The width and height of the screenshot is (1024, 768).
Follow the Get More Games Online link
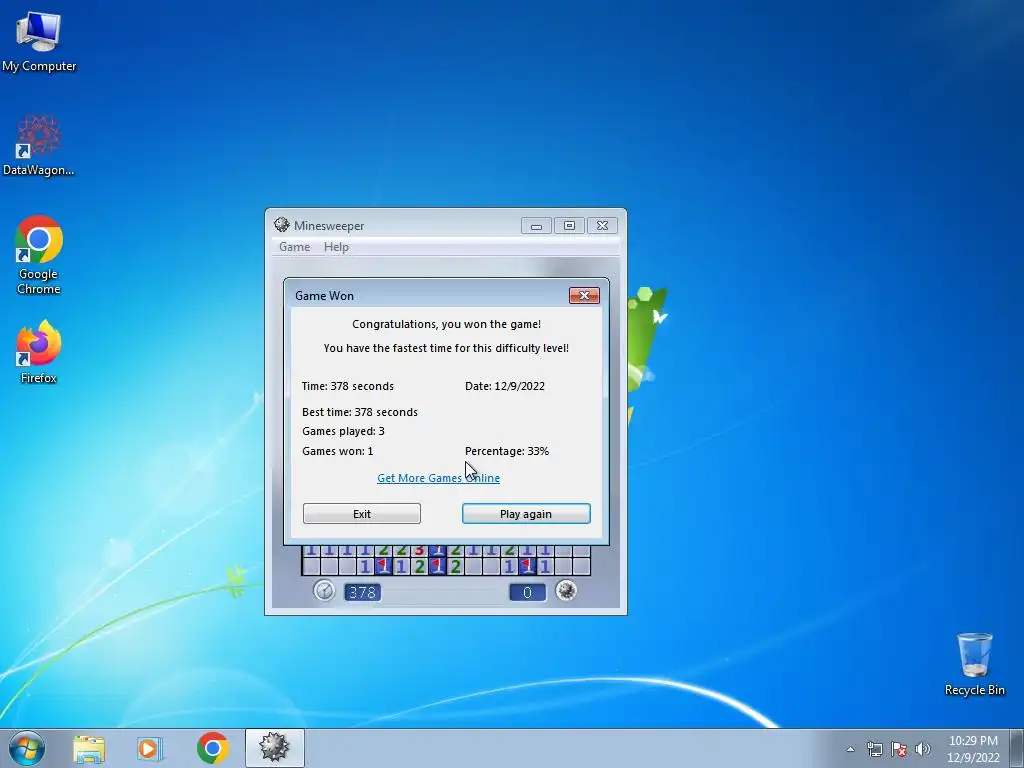tap(438, 478)
